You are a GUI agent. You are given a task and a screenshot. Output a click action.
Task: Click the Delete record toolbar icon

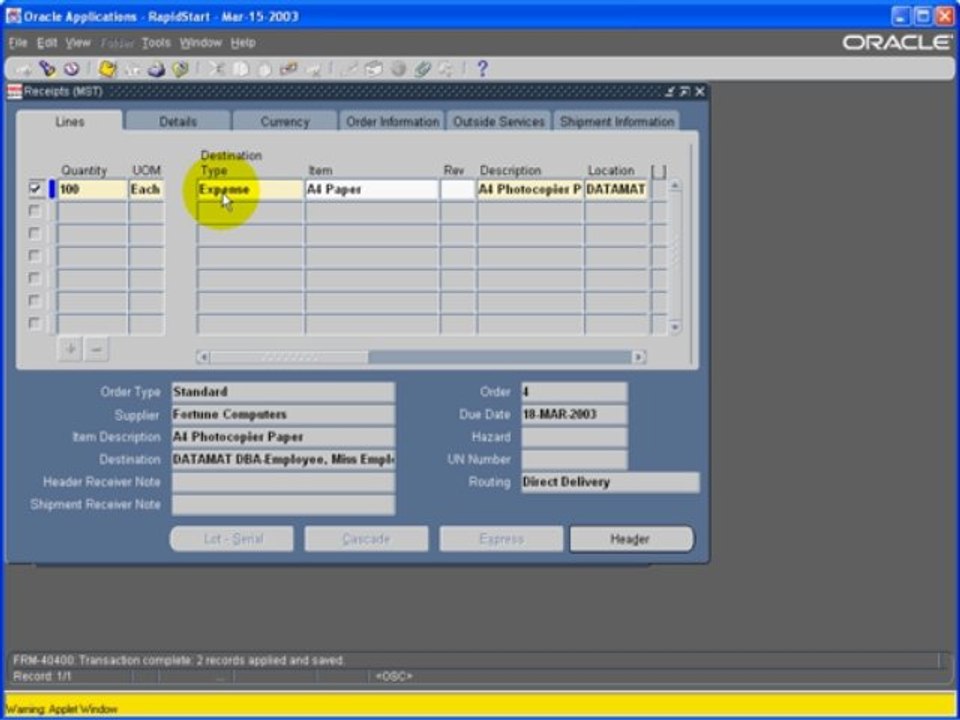point(313,69)
